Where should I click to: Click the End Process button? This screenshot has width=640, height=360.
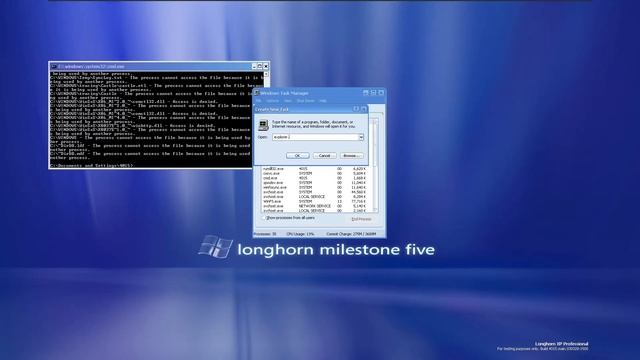point(361,219)
